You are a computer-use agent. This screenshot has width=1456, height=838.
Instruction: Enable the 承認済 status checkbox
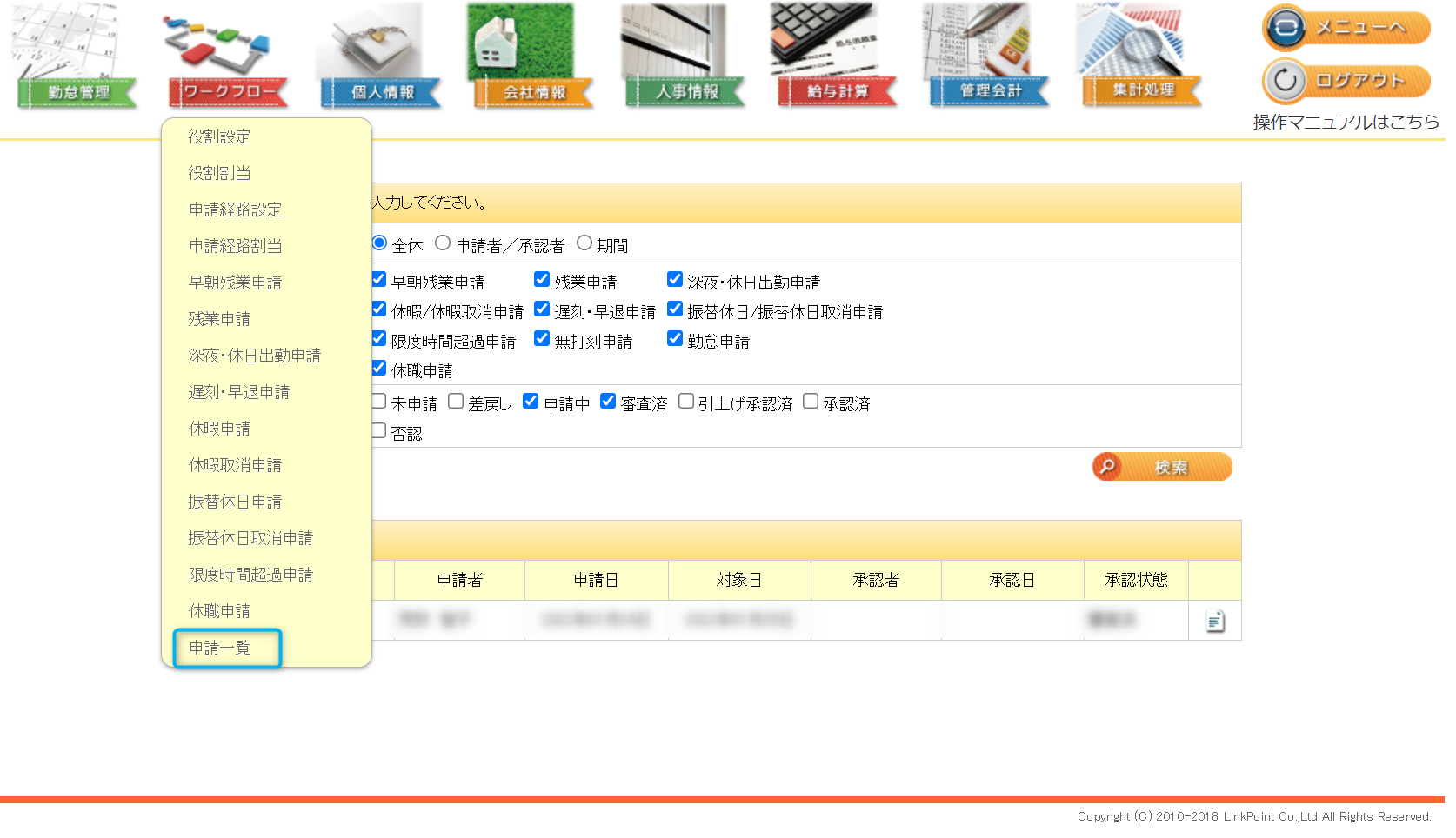[811, 402]
